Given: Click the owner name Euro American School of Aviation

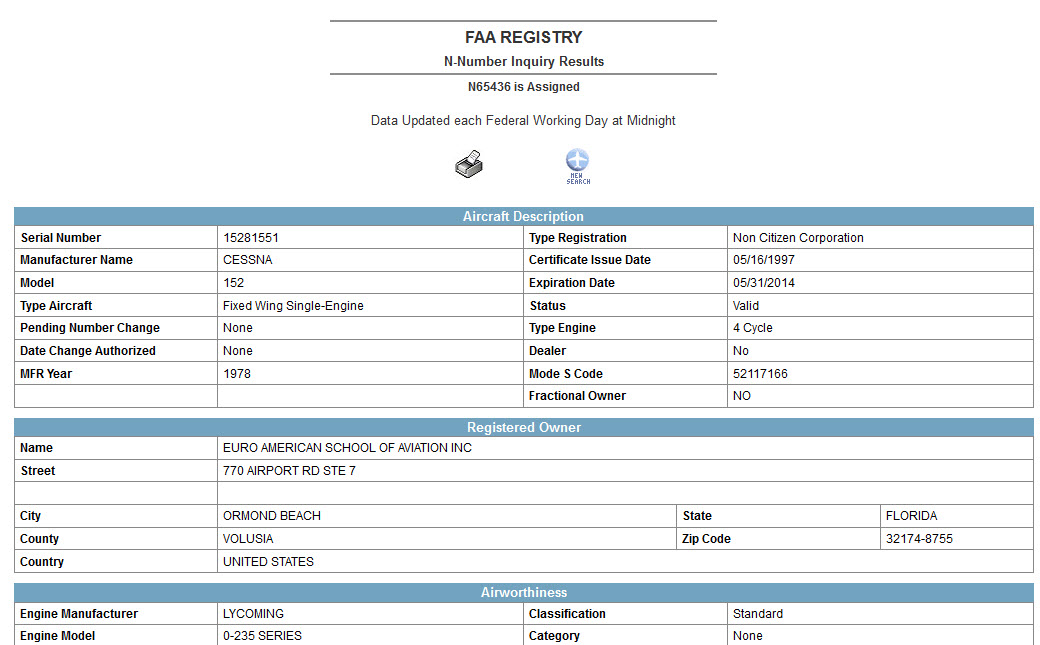Looking at the screenshot, I should pyautogui.click(x=347, y=448).
